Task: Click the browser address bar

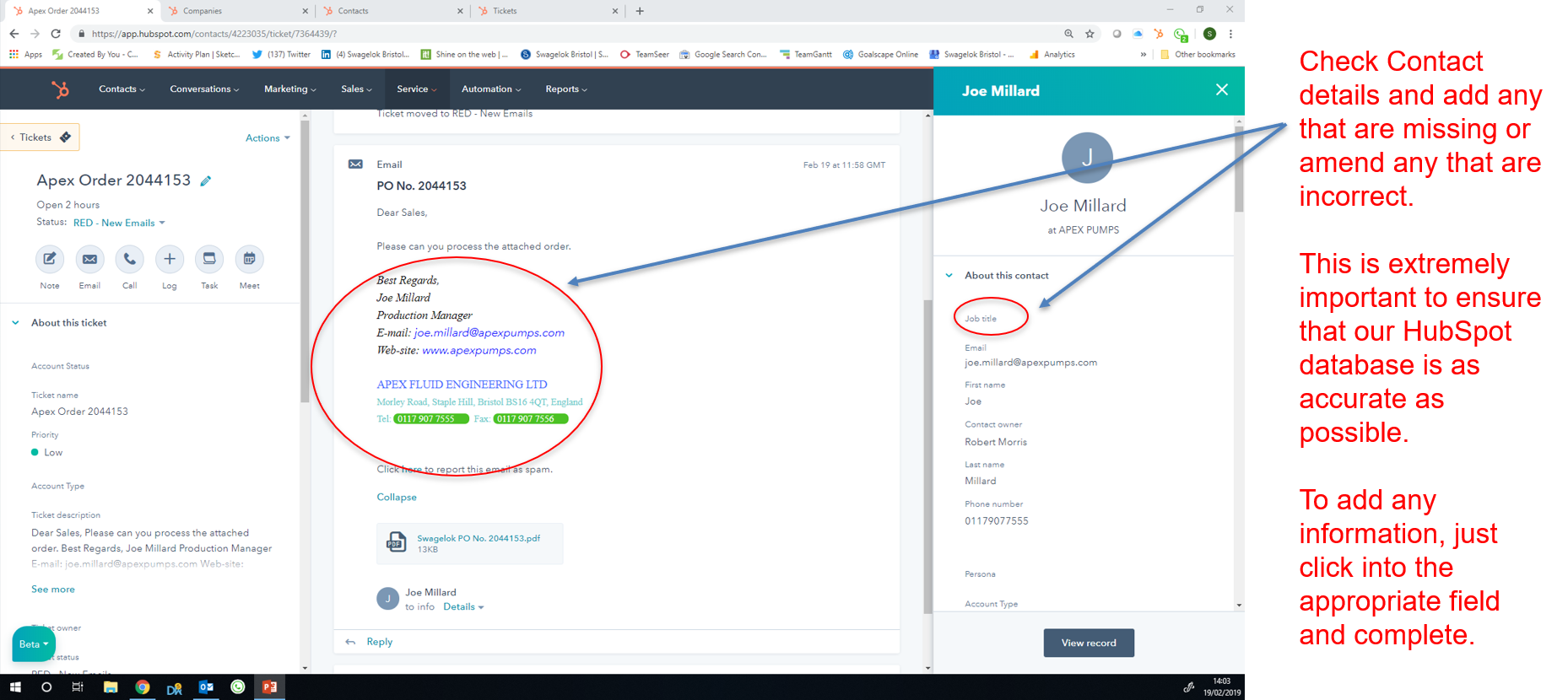Action: tap(565, 34)
